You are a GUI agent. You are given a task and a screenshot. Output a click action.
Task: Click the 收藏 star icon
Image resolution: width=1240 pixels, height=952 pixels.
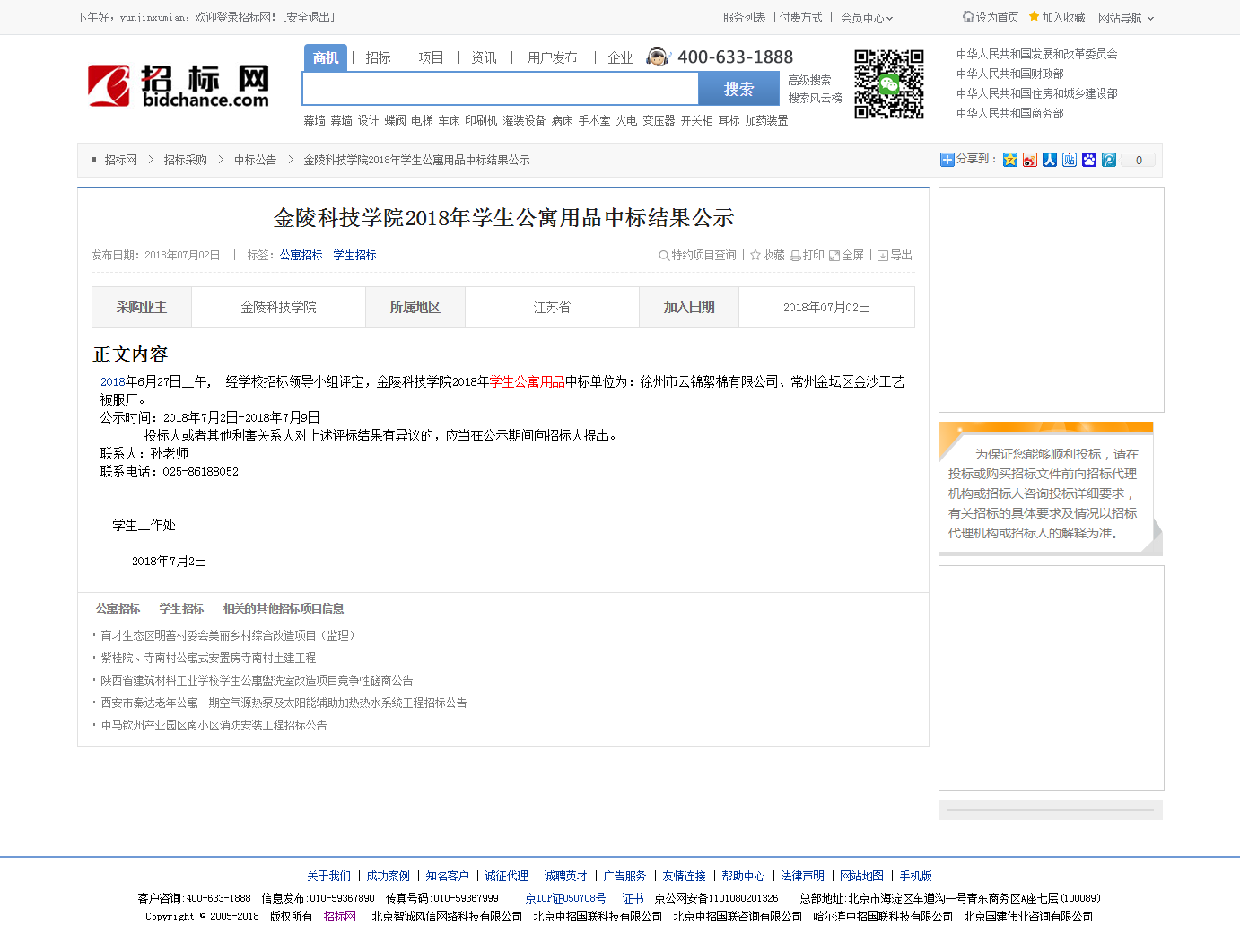click(x=767, y=255)
